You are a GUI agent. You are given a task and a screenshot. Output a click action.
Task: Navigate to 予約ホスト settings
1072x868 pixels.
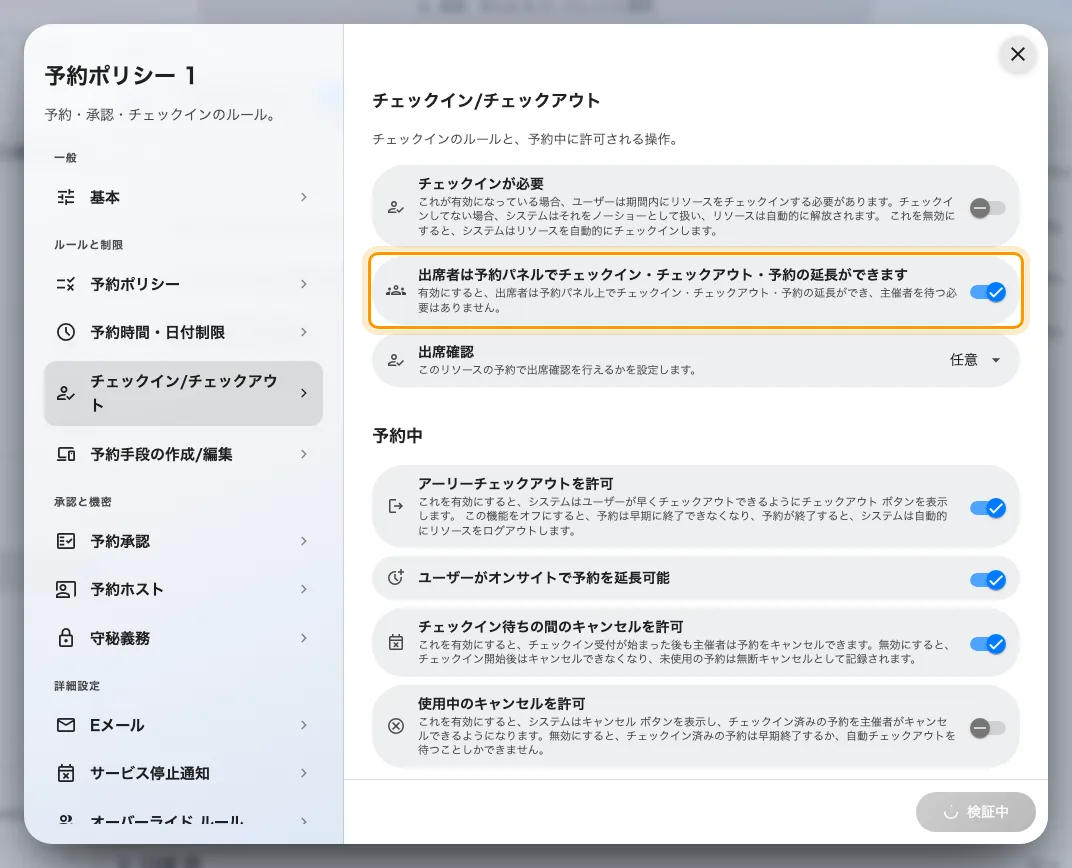click(183, 589)
